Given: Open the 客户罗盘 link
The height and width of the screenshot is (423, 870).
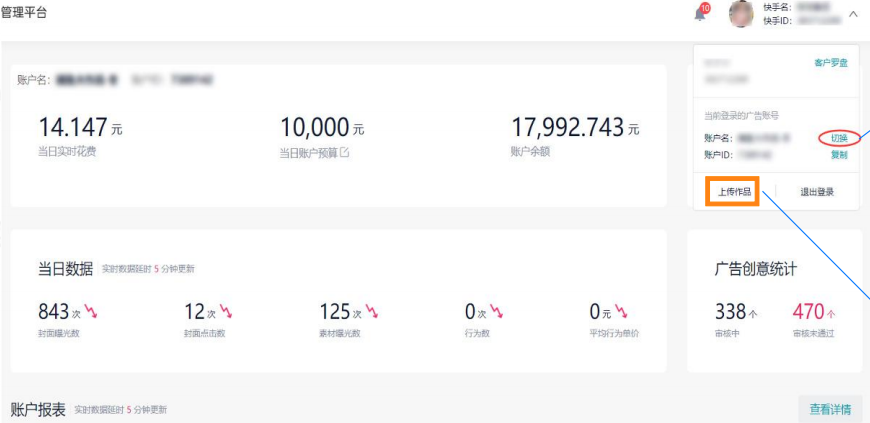Looking at the screenshot, I should (x=831, y=63).
